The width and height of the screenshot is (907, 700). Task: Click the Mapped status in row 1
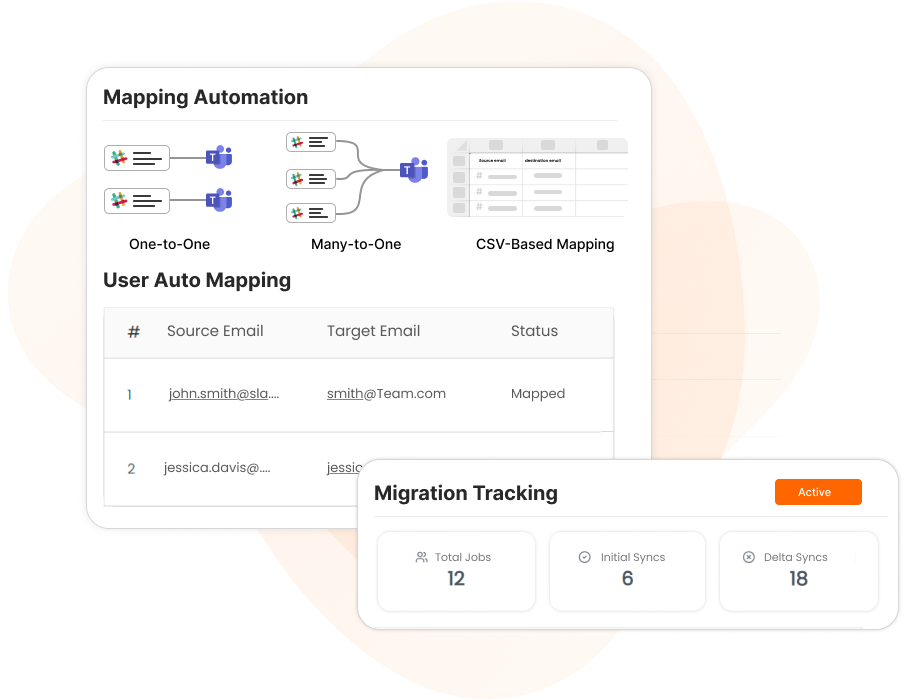click(538, 393)
